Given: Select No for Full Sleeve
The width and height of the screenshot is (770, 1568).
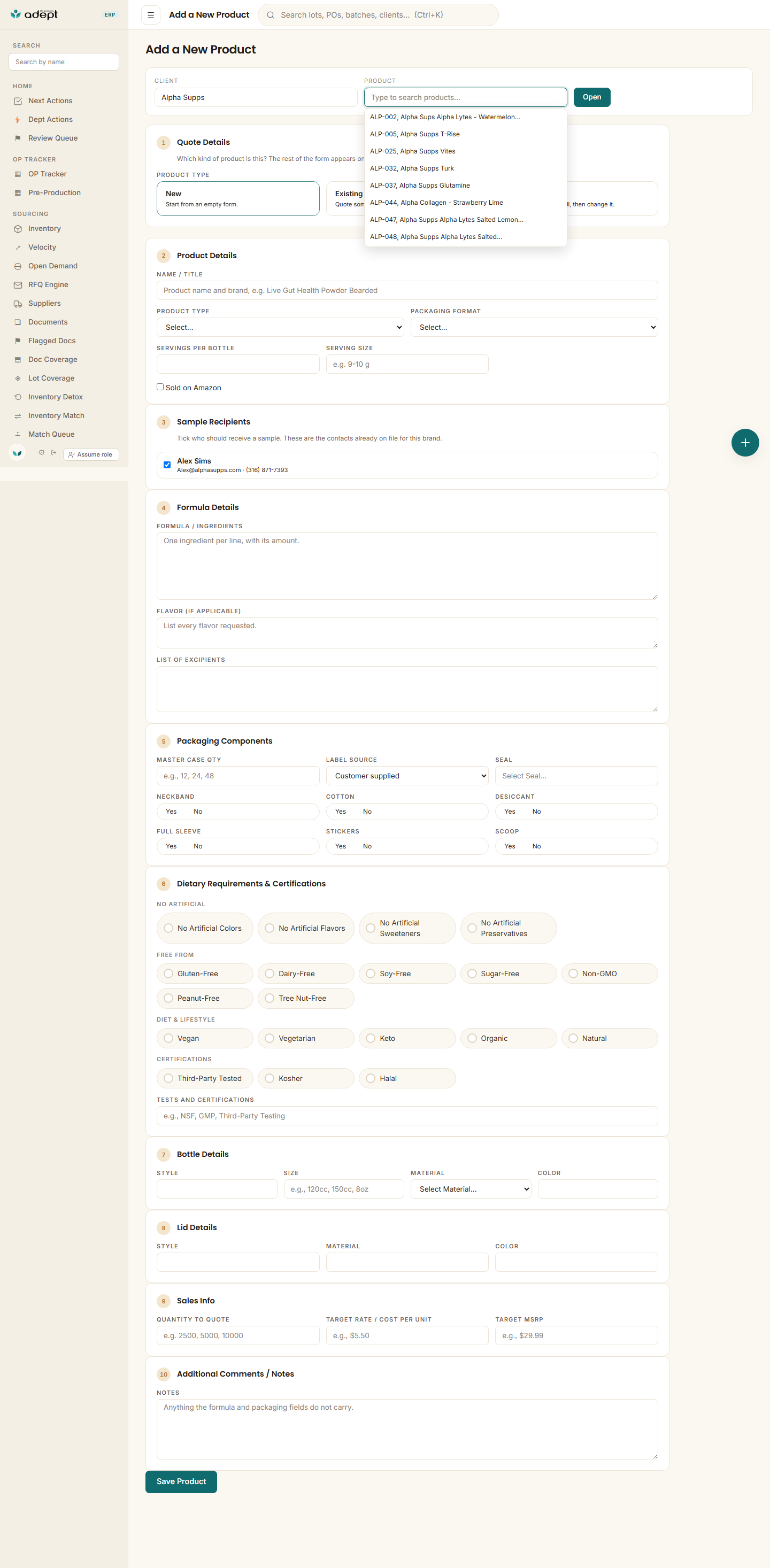Looking at the screenshot, I should [x=198, y=846].
